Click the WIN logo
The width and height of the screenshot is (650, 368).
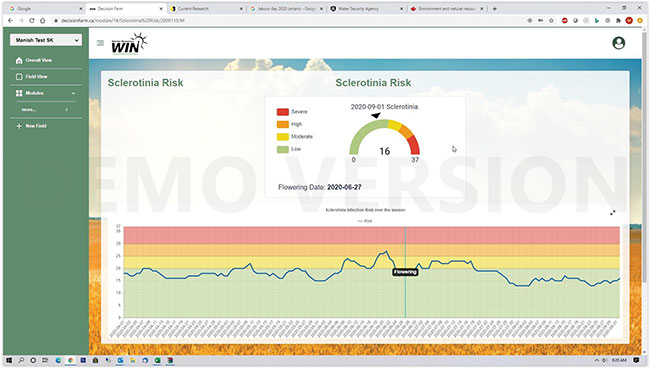(x=129, y=43)
